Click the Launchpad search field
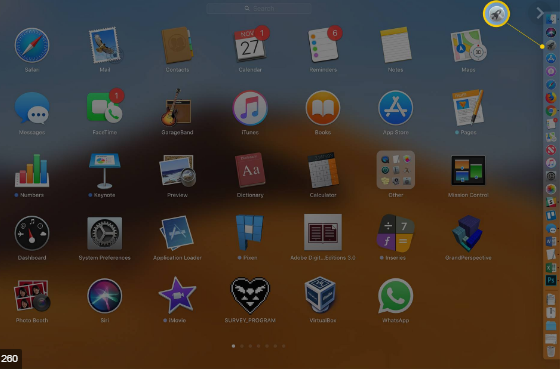 (x=259, y=8)
